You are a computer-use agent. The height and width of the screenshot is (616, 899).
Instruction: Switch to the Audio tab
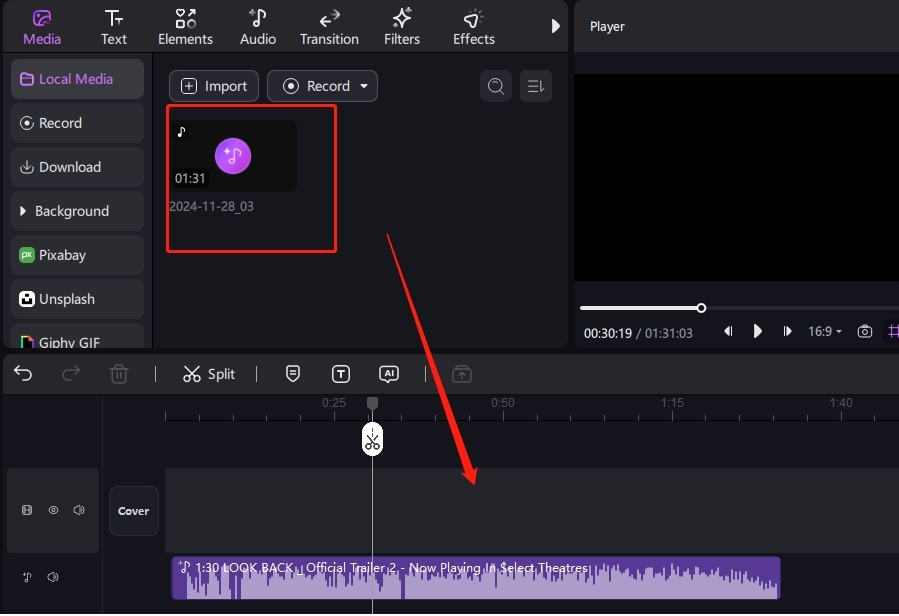tap(257, 26)
